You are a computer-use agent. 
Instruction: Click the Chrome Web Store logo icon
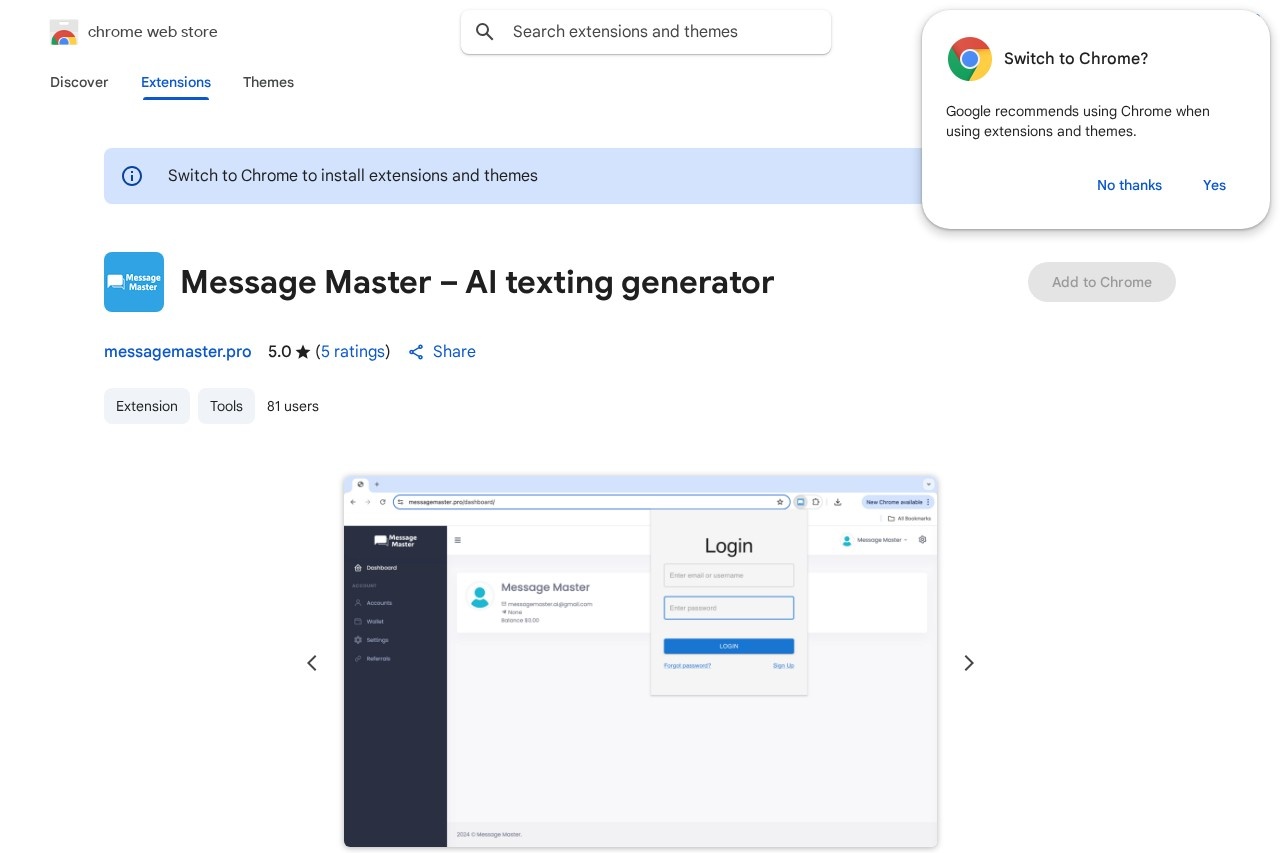tap(64, 32)
